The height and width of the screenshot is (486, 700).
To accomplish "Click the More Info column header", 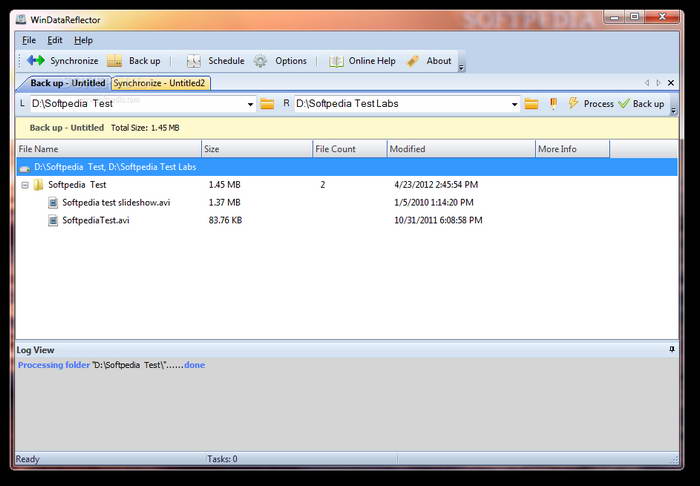I will 572,149.
